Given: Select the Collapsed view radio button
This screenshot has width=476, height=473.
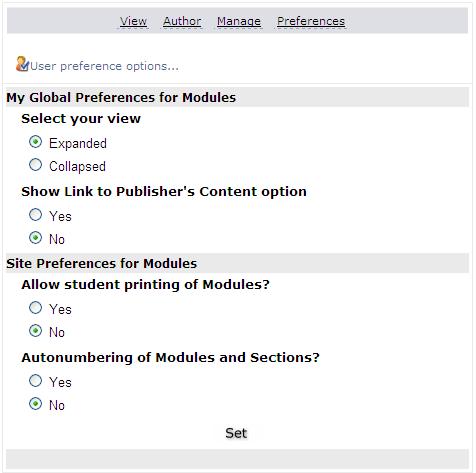Looking at the screenshot, I should point(35,165).
